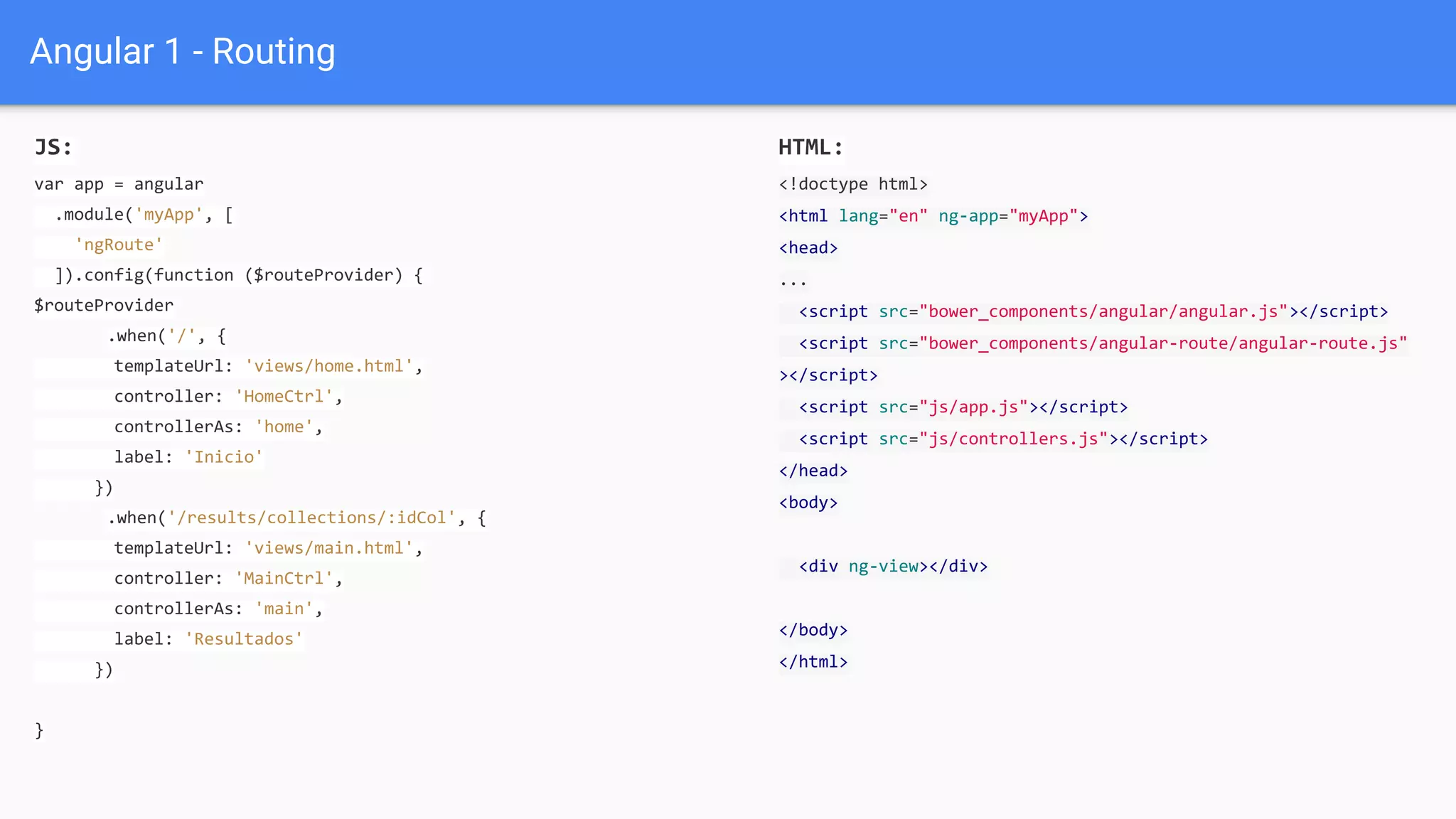This screenshot has height=819, width=1456.
Task: Click controllerAs: 'home' line
Action: pyautogui.click(x=218, y=427)
